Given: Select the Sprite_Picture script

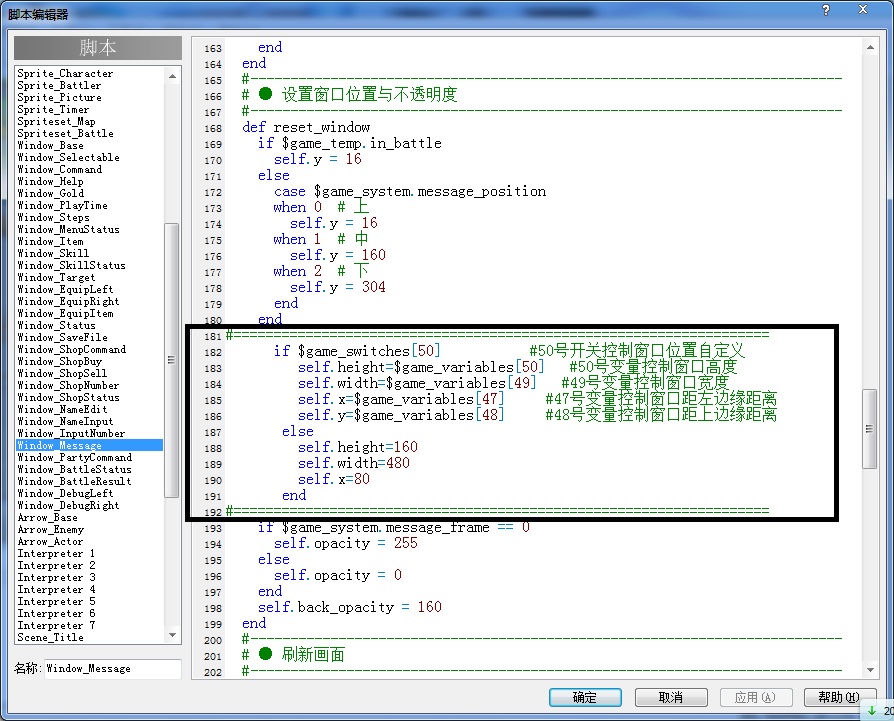Looking at the screenshot, I should [x=60, y=97].
